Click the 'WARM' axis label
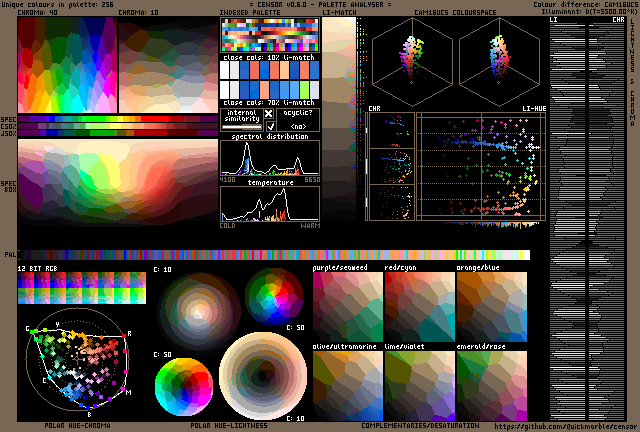640x432 pixels. 311,225
